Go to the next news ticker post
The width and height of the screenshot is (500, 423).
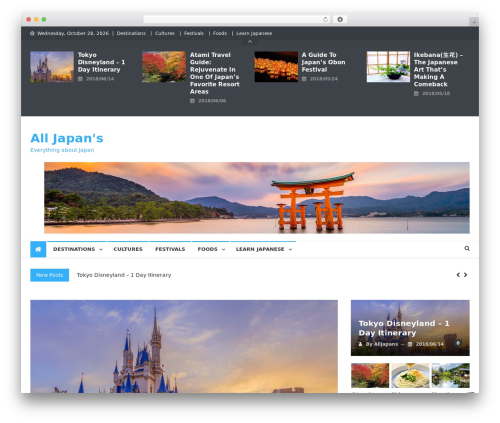466,275
